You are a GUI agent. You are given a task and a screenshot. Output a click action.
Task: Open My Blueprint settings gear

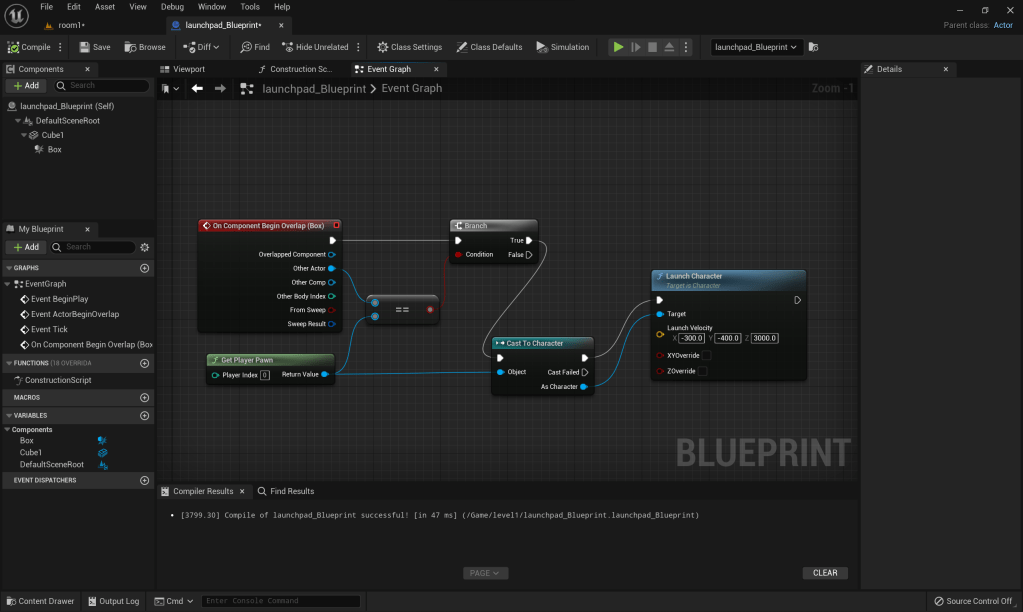tap(145, 247)
